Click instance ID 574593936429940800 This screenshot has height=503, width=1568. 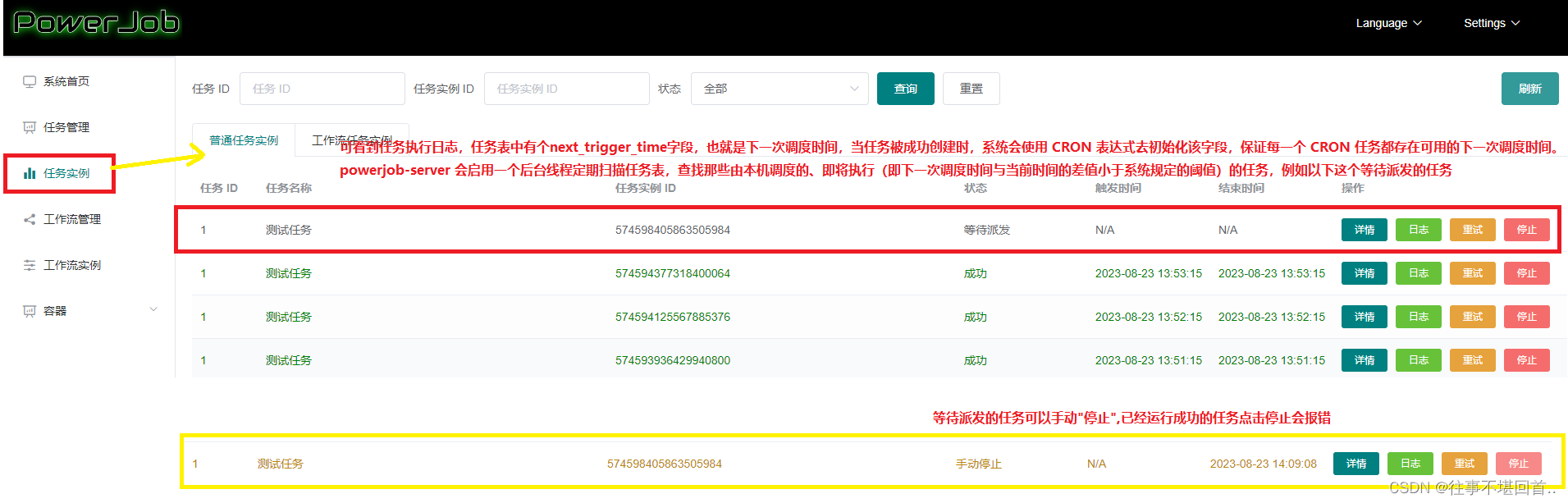click(673, 360)
